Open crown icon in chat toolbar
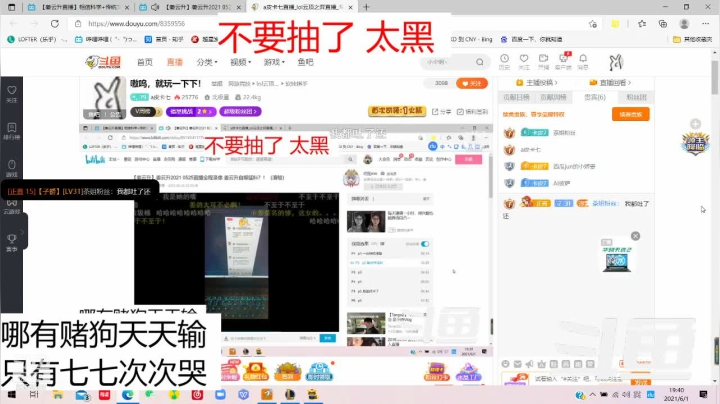The width and height of the screenshot is (720, 404). (x=541, y=364)
